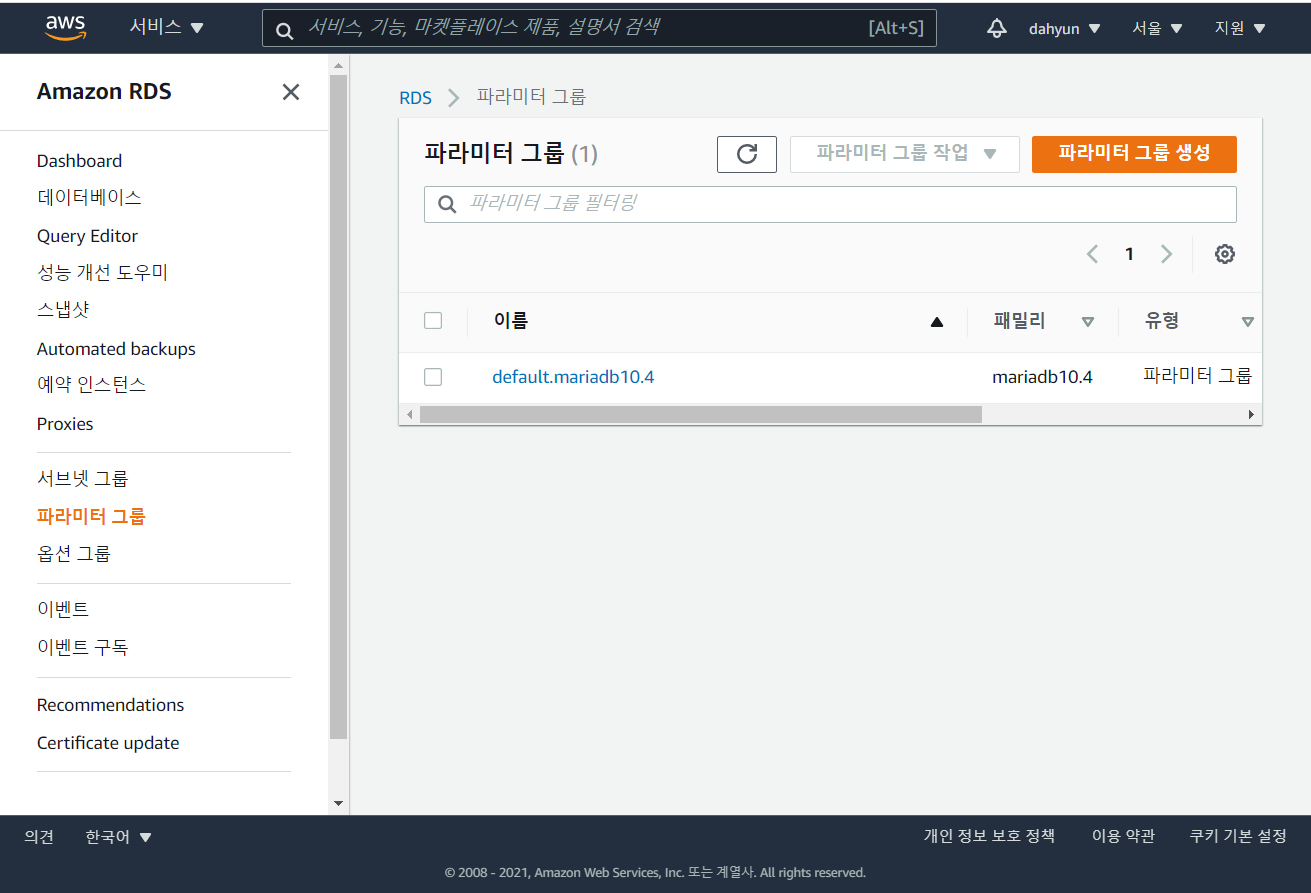Click sidebar scrollbar down arrow
This screenshot has height=893, width=1311.
pos(338,803)
